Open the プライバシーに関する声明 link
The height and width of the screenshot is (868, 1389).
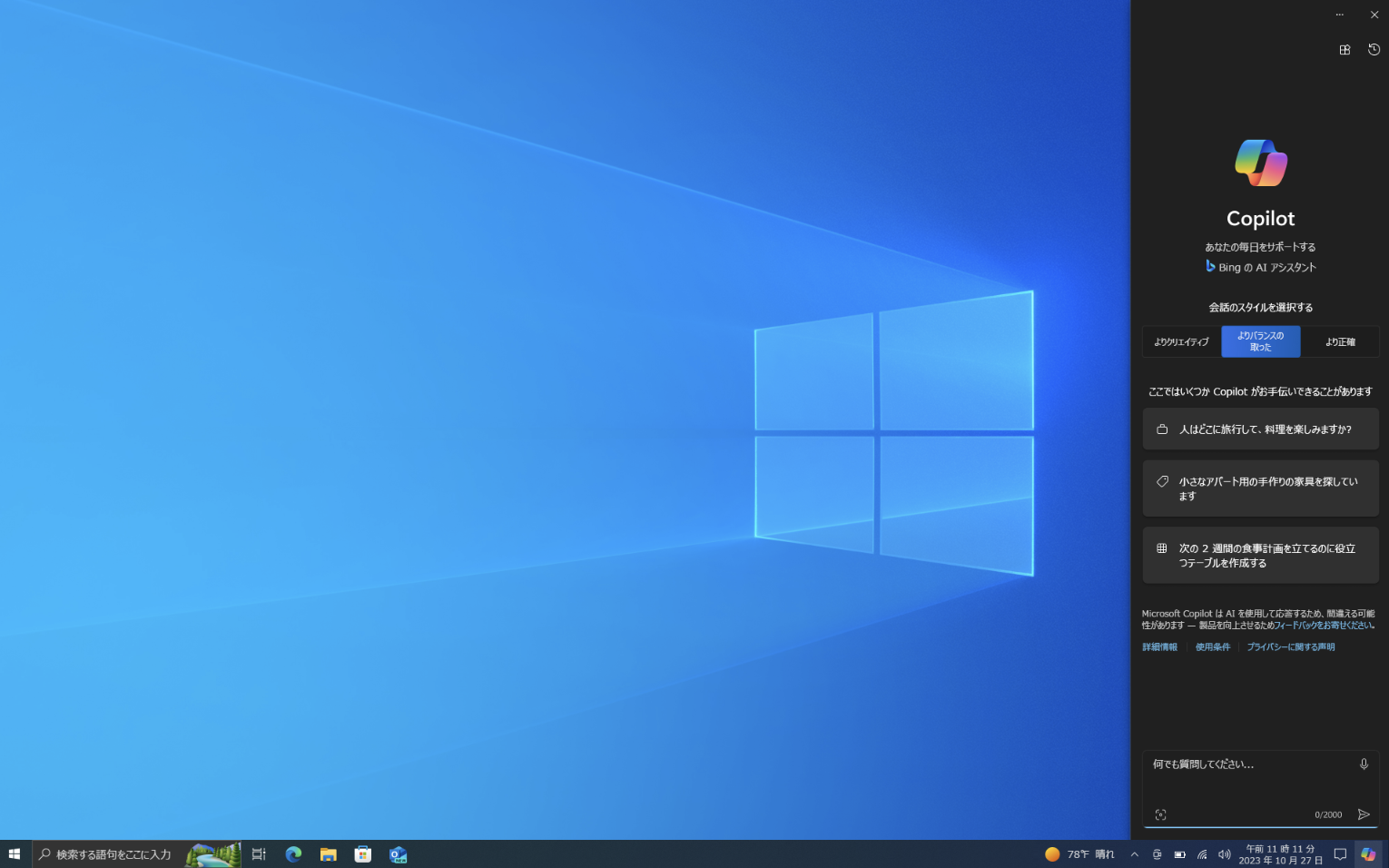(x=1291, y=647)
